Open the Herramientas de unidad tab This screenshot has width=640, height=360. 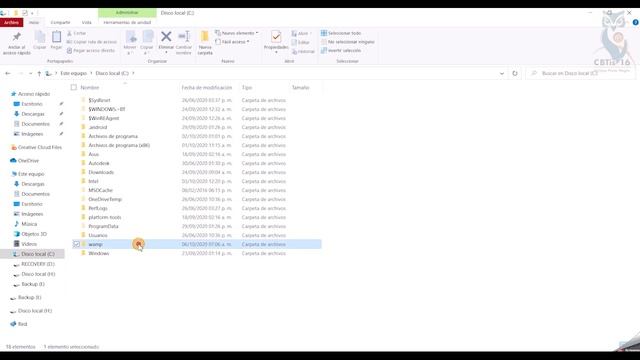[x=127, y=22]
